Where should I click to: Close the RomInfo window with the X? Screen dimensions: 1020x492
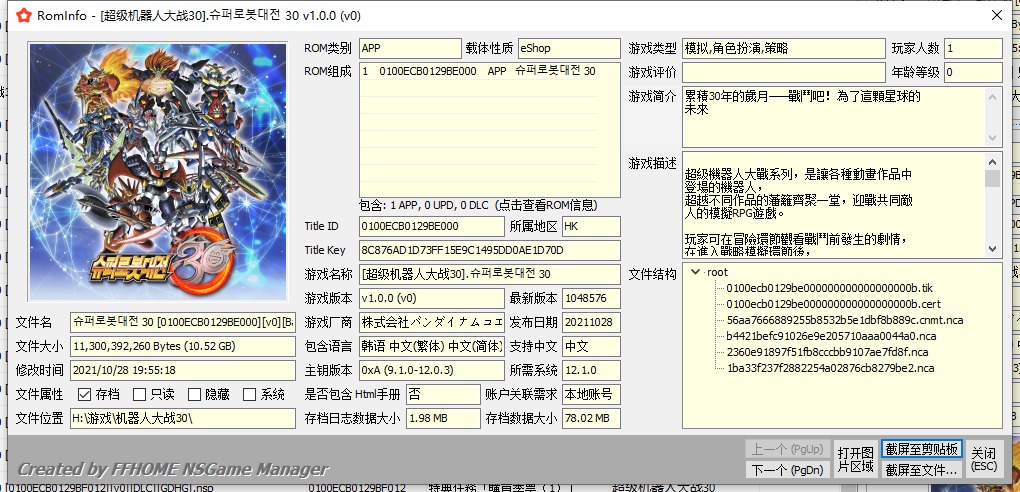[996, 15]
